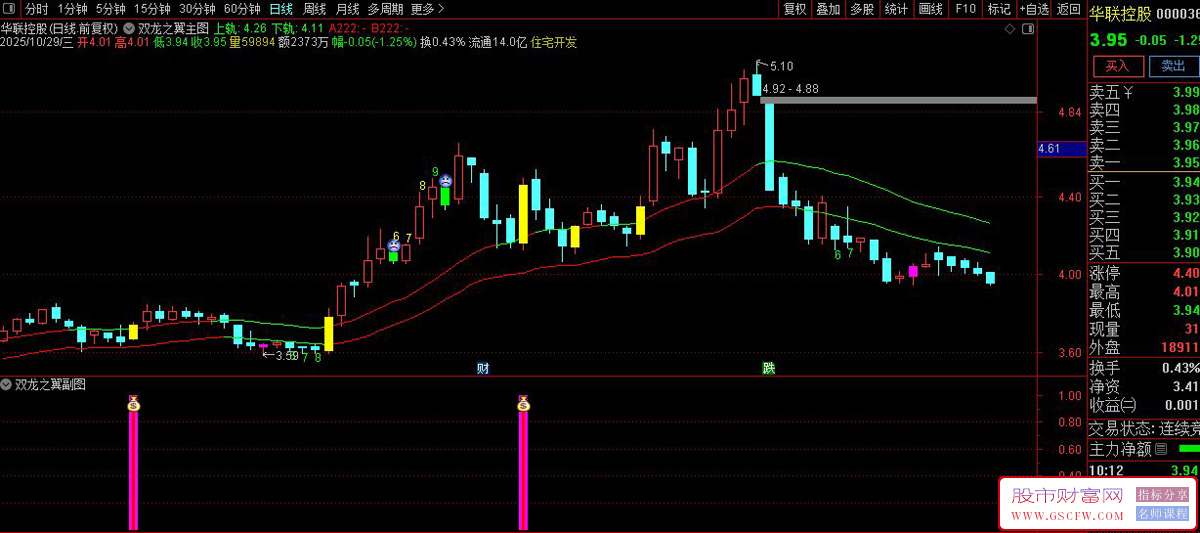
Task: Click the 财 marker below the chart
Action: (x=483, y=368)
